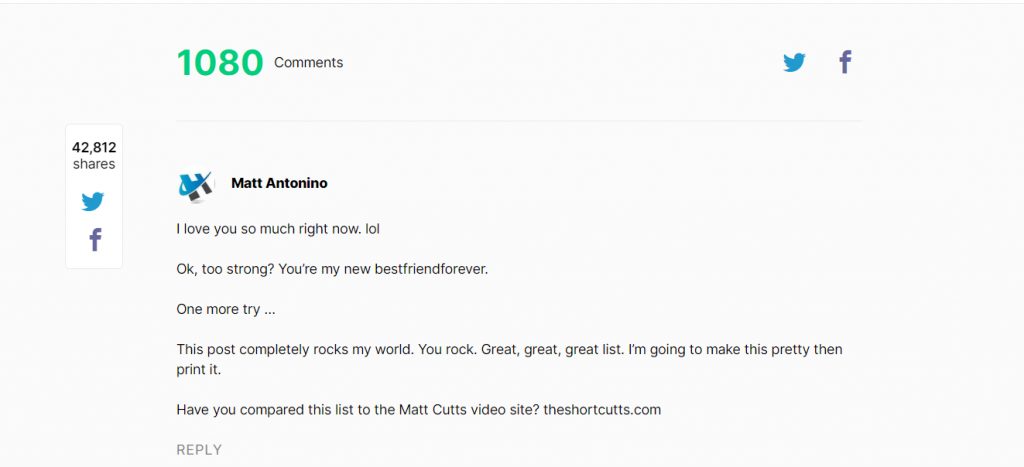
Task: Open the Matt Antonino commenter name
Action: point(280,184)
